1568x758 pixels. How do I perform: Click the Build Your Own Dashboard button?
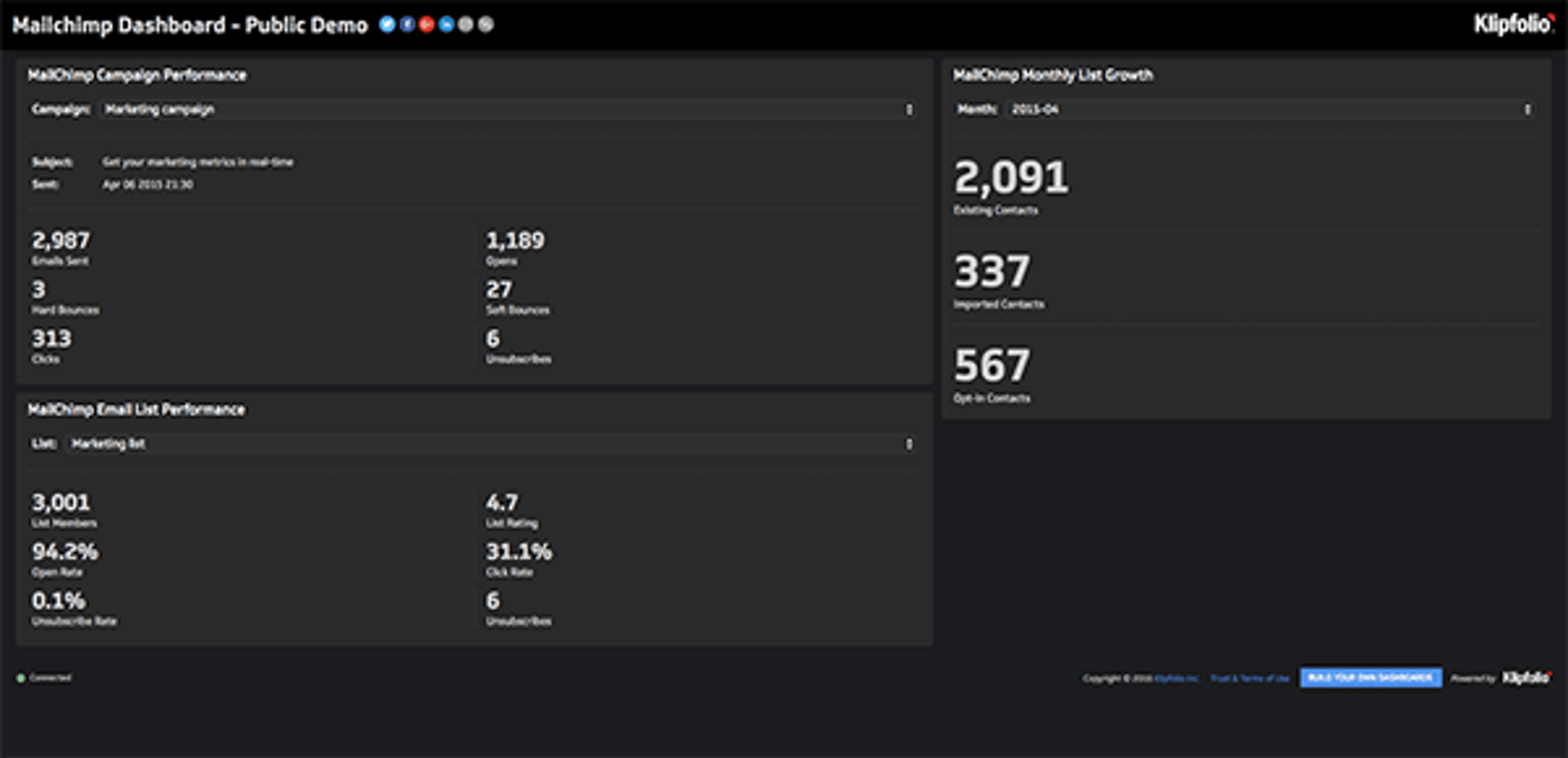1370,678
